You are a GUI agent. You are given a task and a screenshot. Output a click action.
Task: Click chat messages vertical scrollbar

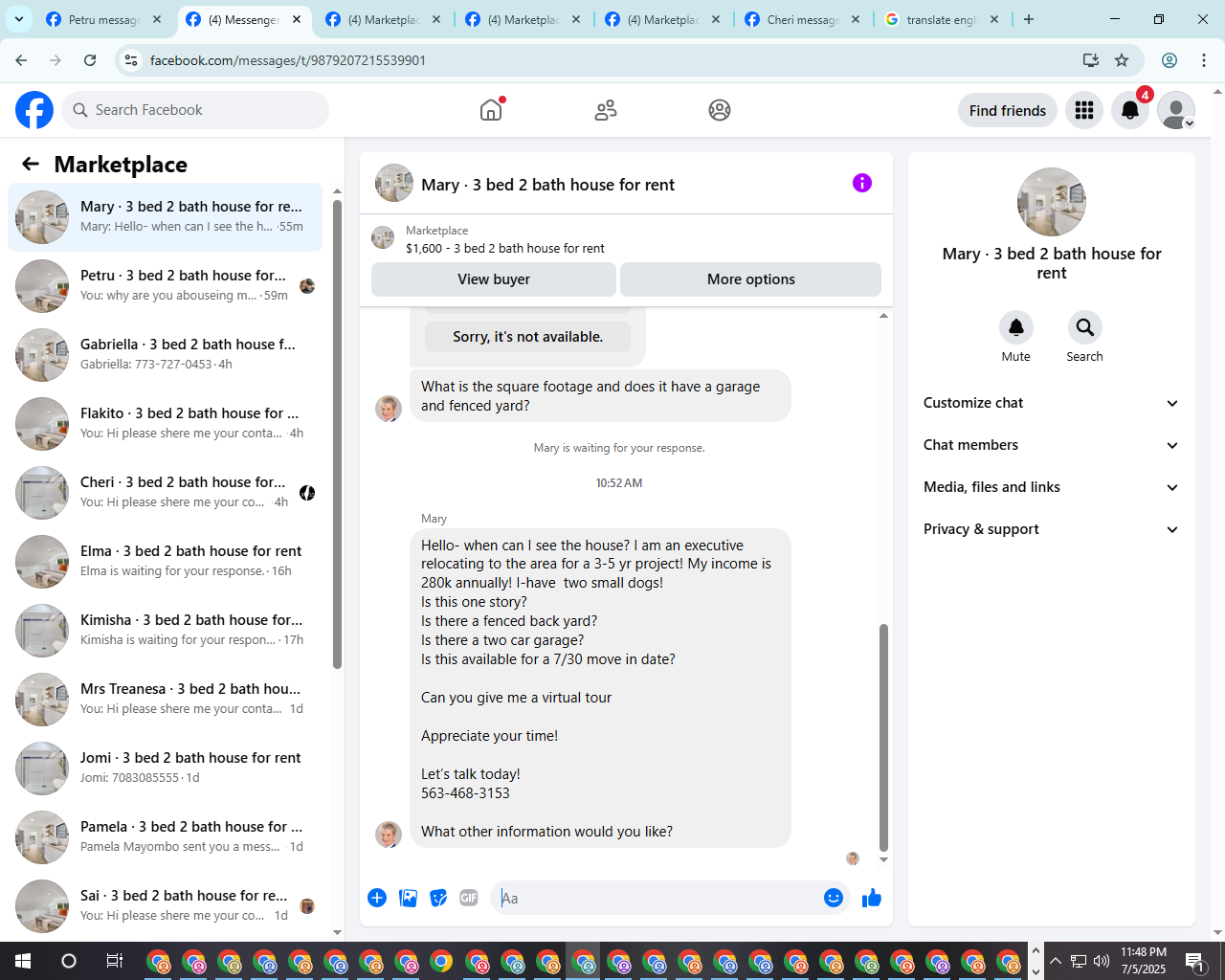click(x=883, y=737)
